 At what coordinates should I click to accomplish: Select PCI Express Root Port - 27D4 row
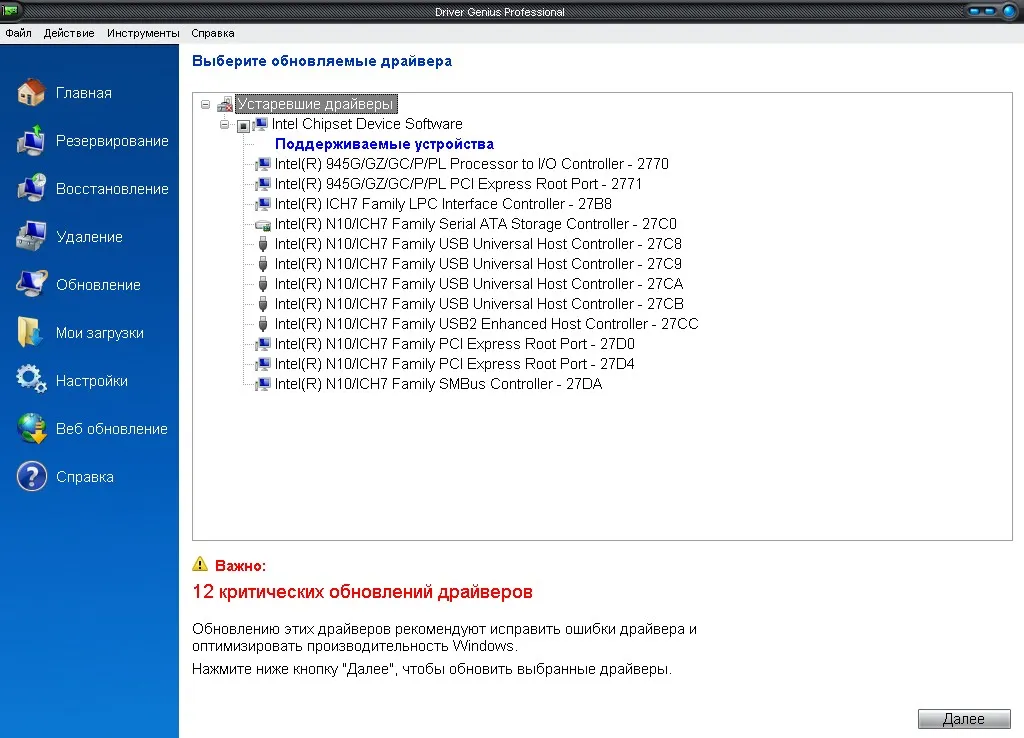(x=455, y=364)
